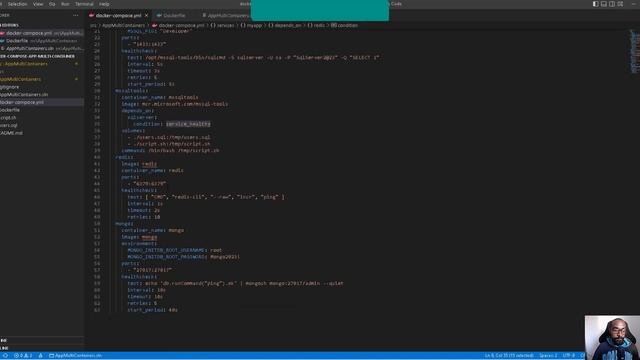
Task: Click the status bar icon after the warnings count
Action: 40,356
